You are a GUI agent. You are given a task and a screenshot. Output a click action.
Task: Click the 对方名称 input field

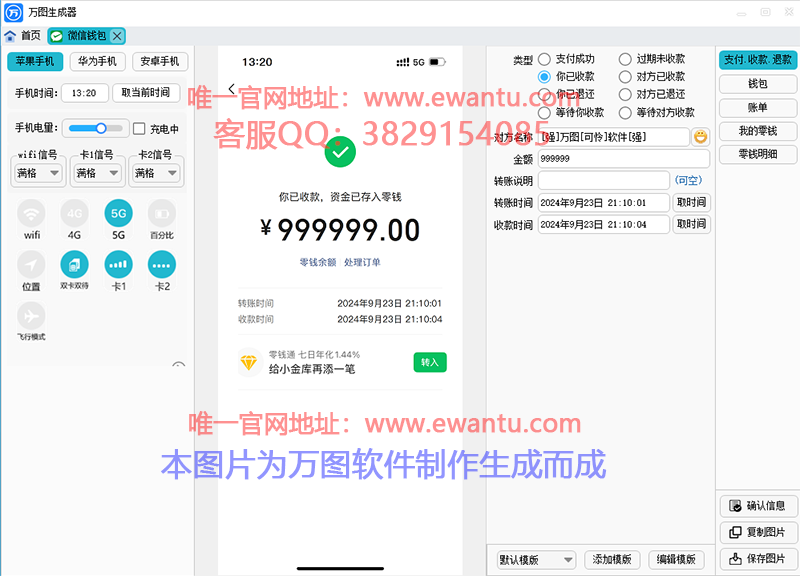point(614,137)
